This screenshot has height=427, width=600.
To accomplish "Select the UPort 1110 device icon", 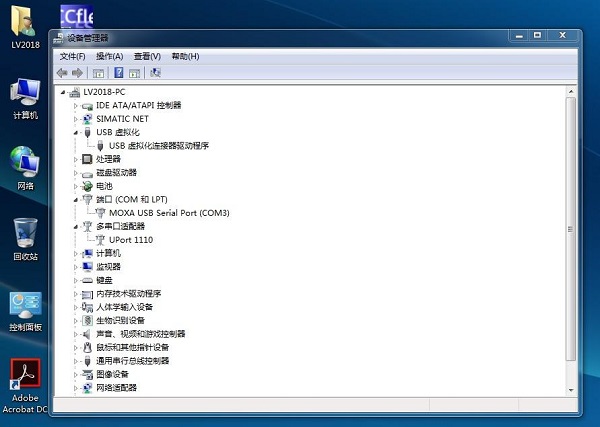I will pos(100,240).
